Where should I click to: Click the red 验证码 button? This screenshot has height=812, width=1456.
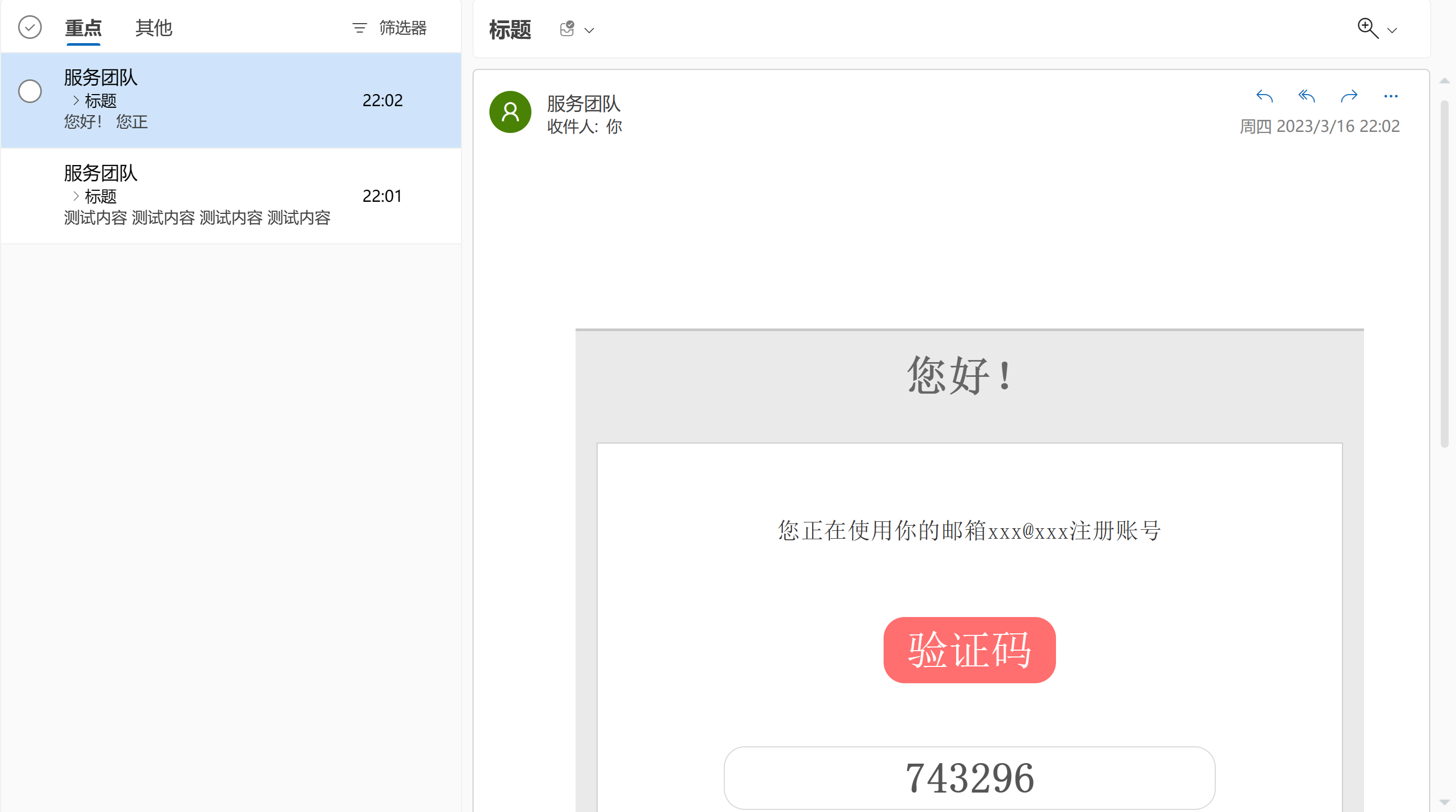[x=969, y=650]
